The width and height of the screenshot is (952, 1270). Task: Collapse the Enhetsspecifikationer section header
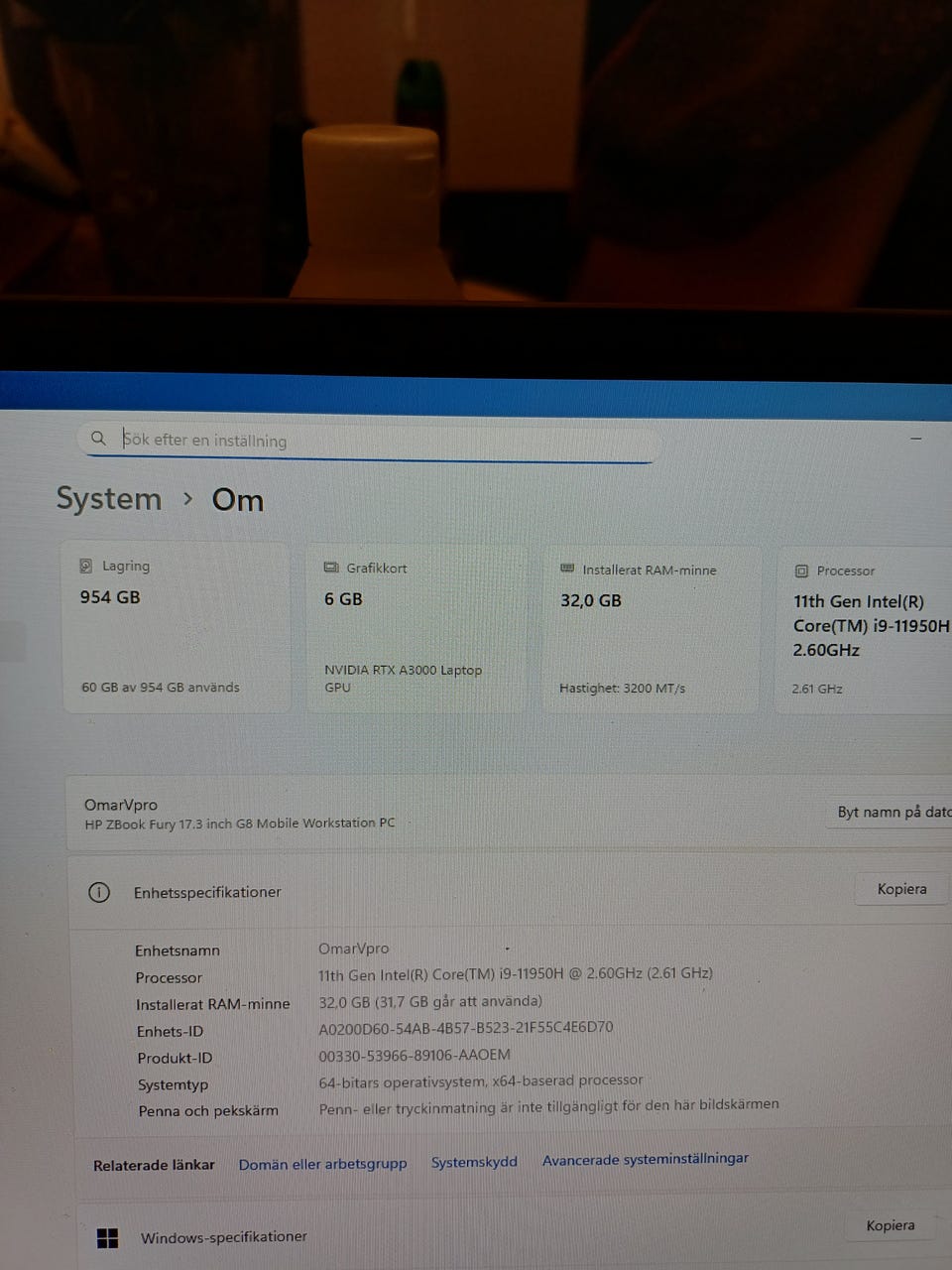511,891
